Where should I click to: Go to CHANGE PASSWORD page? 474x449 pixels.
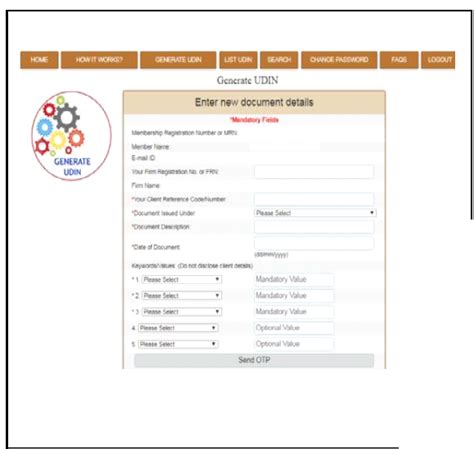point(339,60)
